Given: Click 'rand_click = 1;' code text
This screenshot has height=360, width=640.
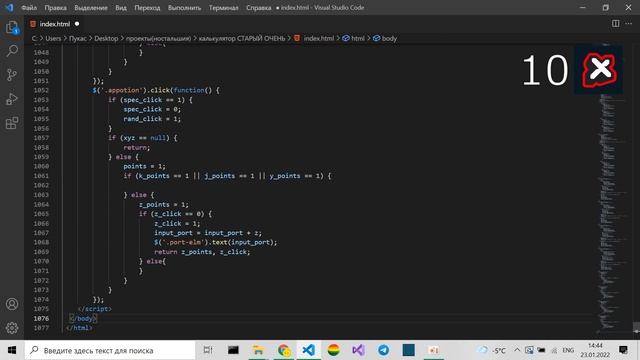Looking at the screenshot, I should point(152,119).
